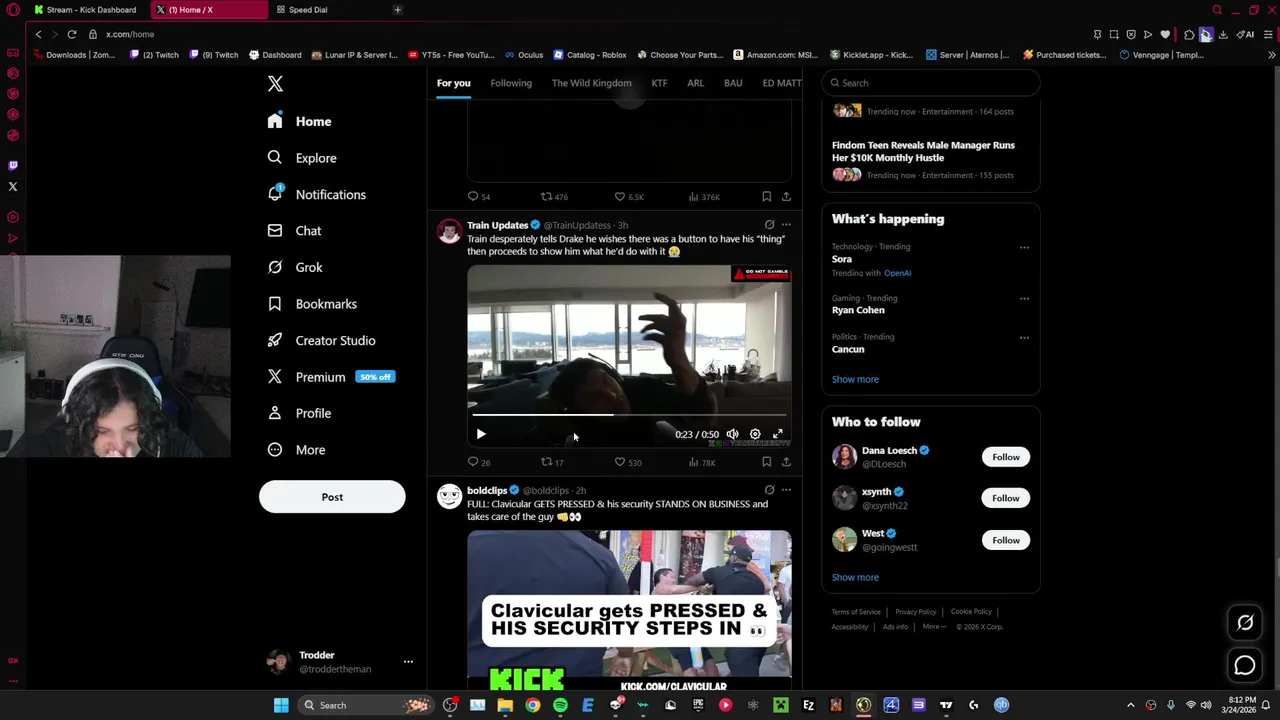Image resolution: width=1280 pixels, height=720 pixels.
Task: Click the X logo in sidebar
Action: [275, 84]
